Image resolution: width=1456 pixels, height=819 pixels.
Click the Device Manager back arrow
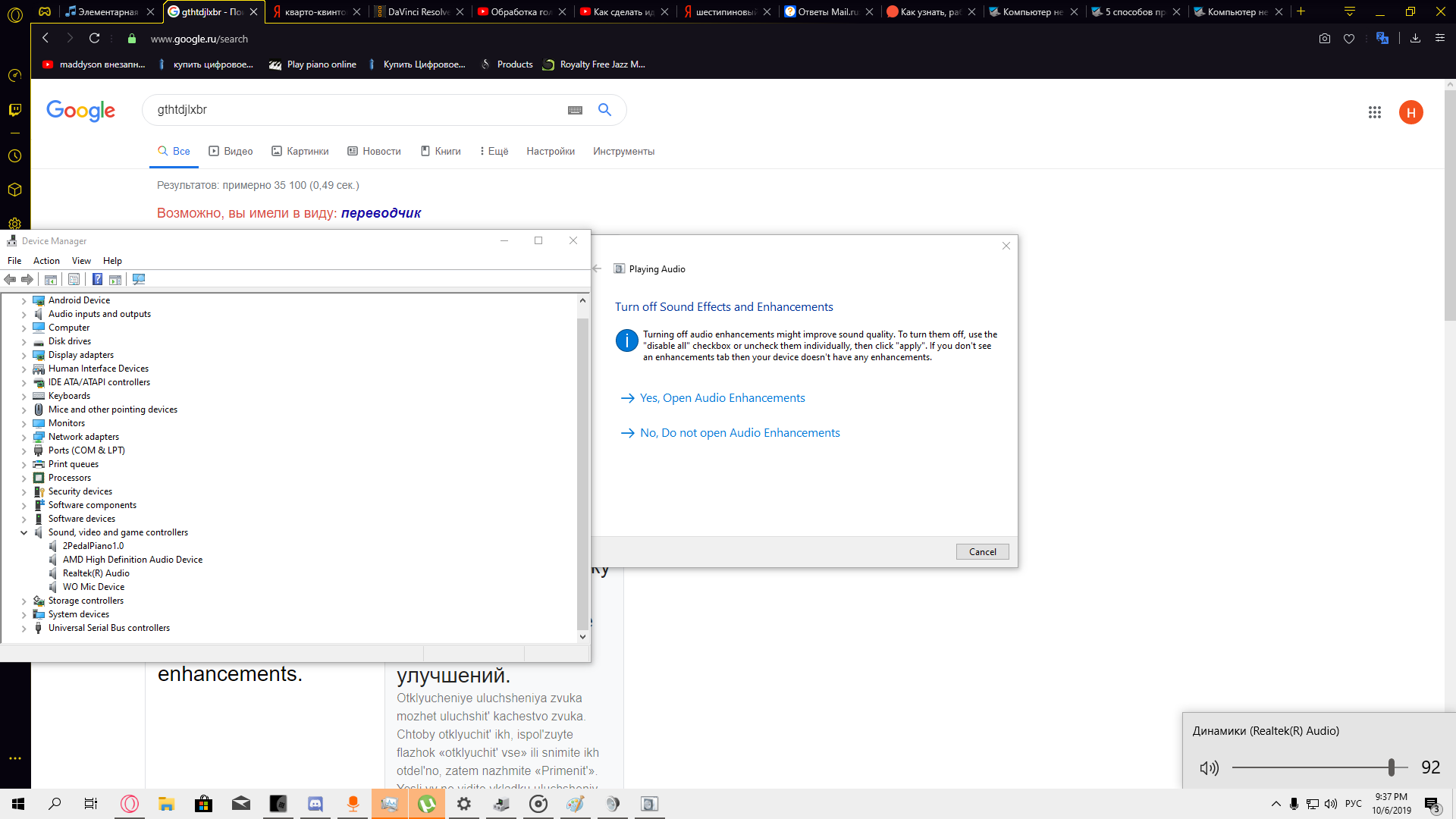(10, 279)
